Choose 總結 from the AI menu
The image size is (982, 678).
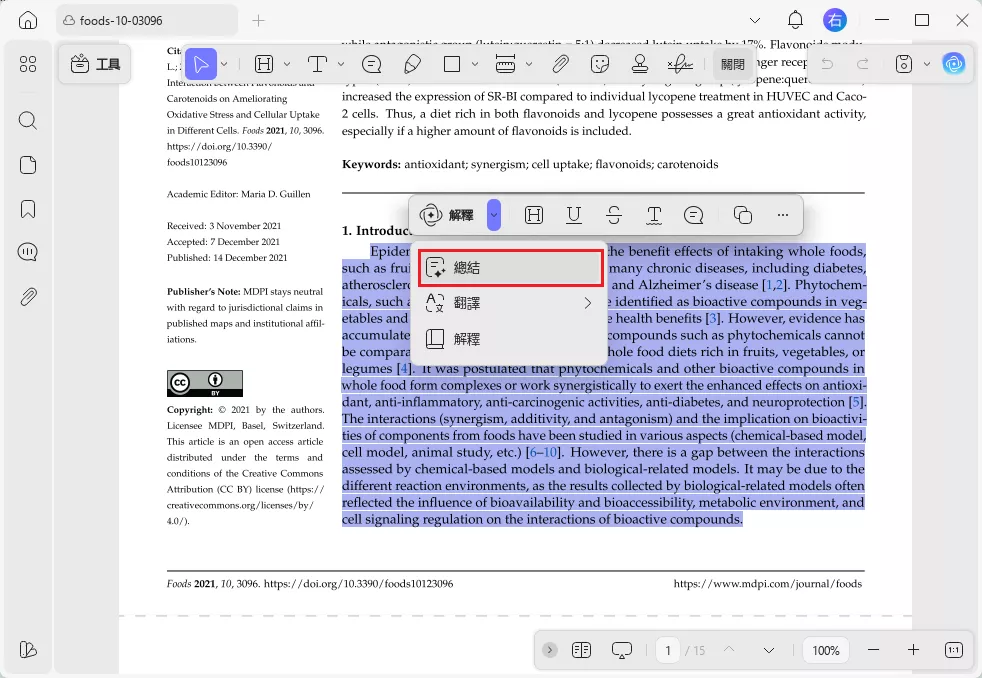pos(510,268)
